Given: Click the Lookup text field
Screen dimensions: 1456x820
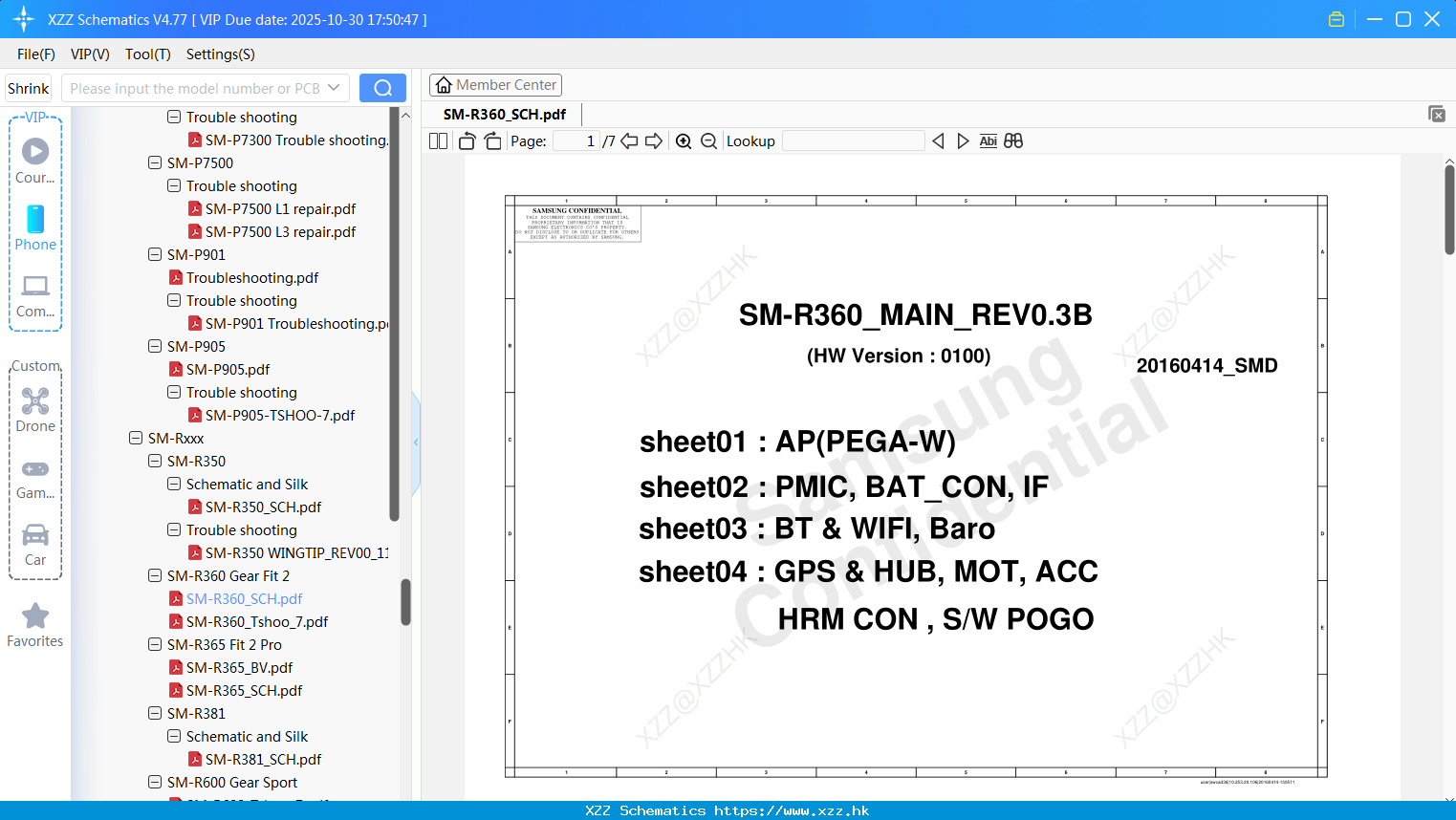Looking at the screenshot, I should (854, 141).
